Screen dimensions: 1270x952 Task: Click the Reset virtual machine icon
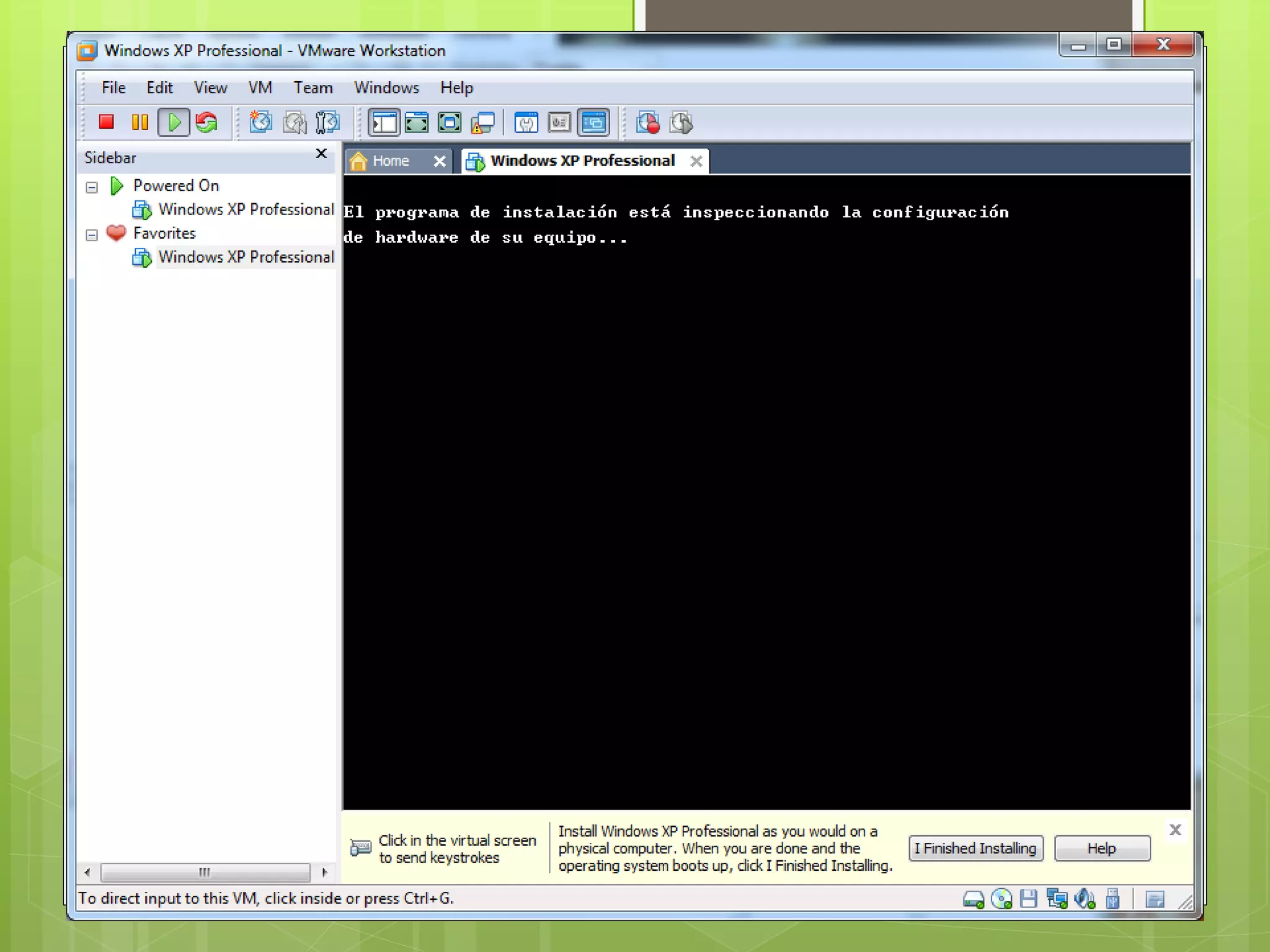(207, 122)
